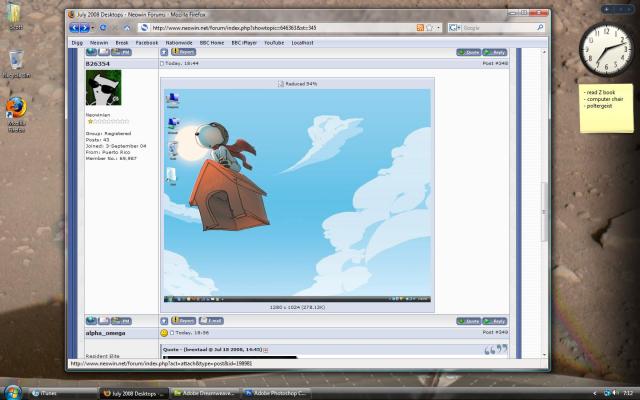The width and height of the screenshot is (640, 400).
Task: Open the BBC iPlayer bookmark
Action: pyautogui.click(x=244, y=43)
